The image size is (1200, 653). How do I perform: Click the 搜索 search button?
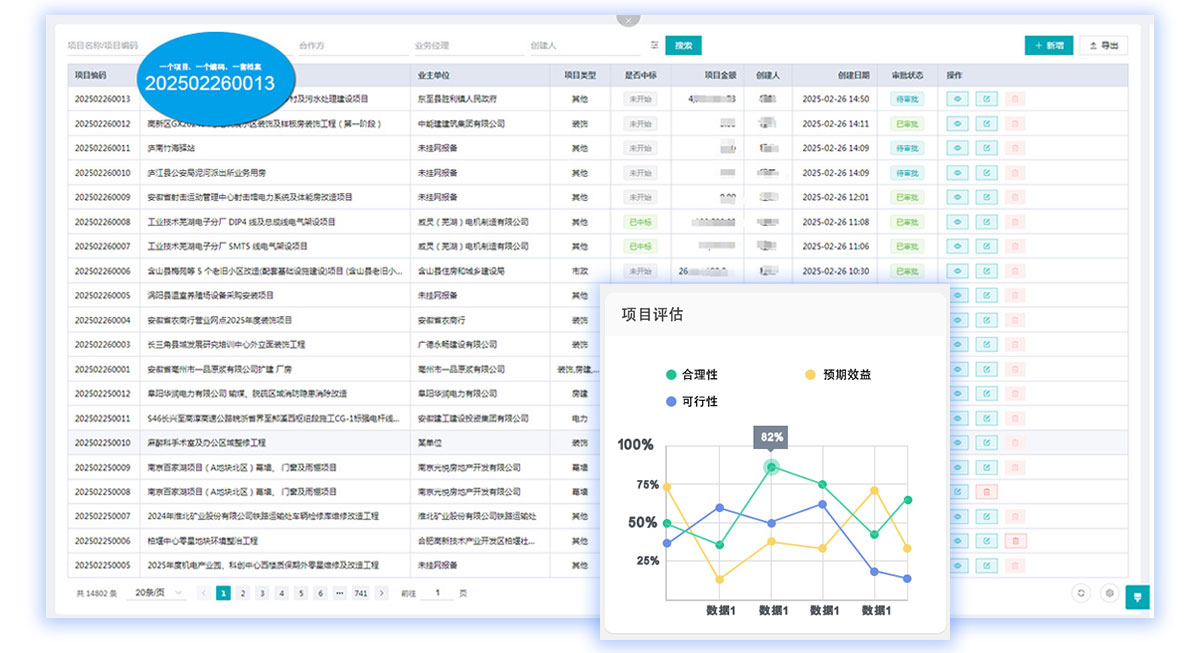tap(683, 45)
